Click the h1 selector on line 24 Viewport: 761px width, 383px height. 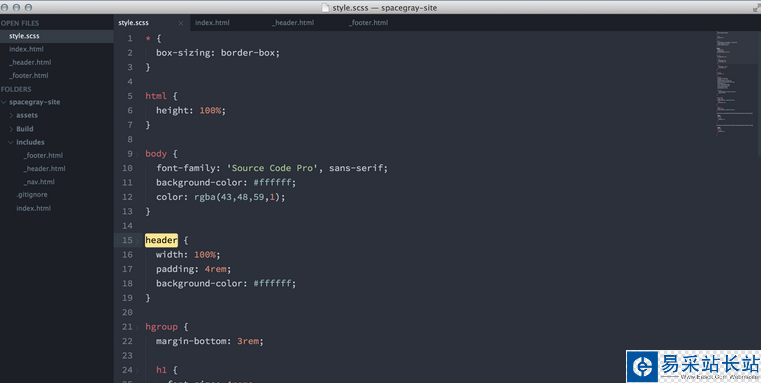click(x=161, y=370)
